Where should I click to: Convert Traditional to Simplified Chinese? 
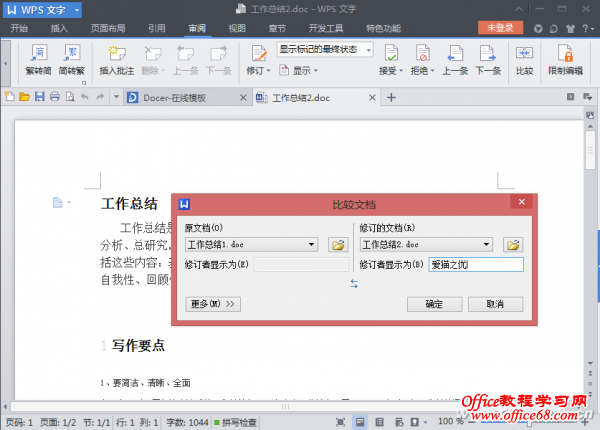39,60
